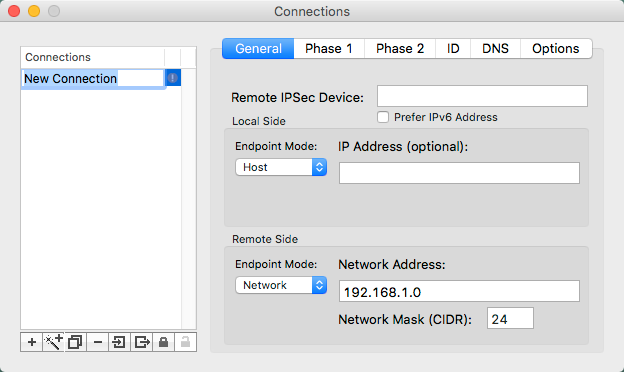Click the Remote IPSec Device field
The image size is (624, 372).
tap(482, 96)
